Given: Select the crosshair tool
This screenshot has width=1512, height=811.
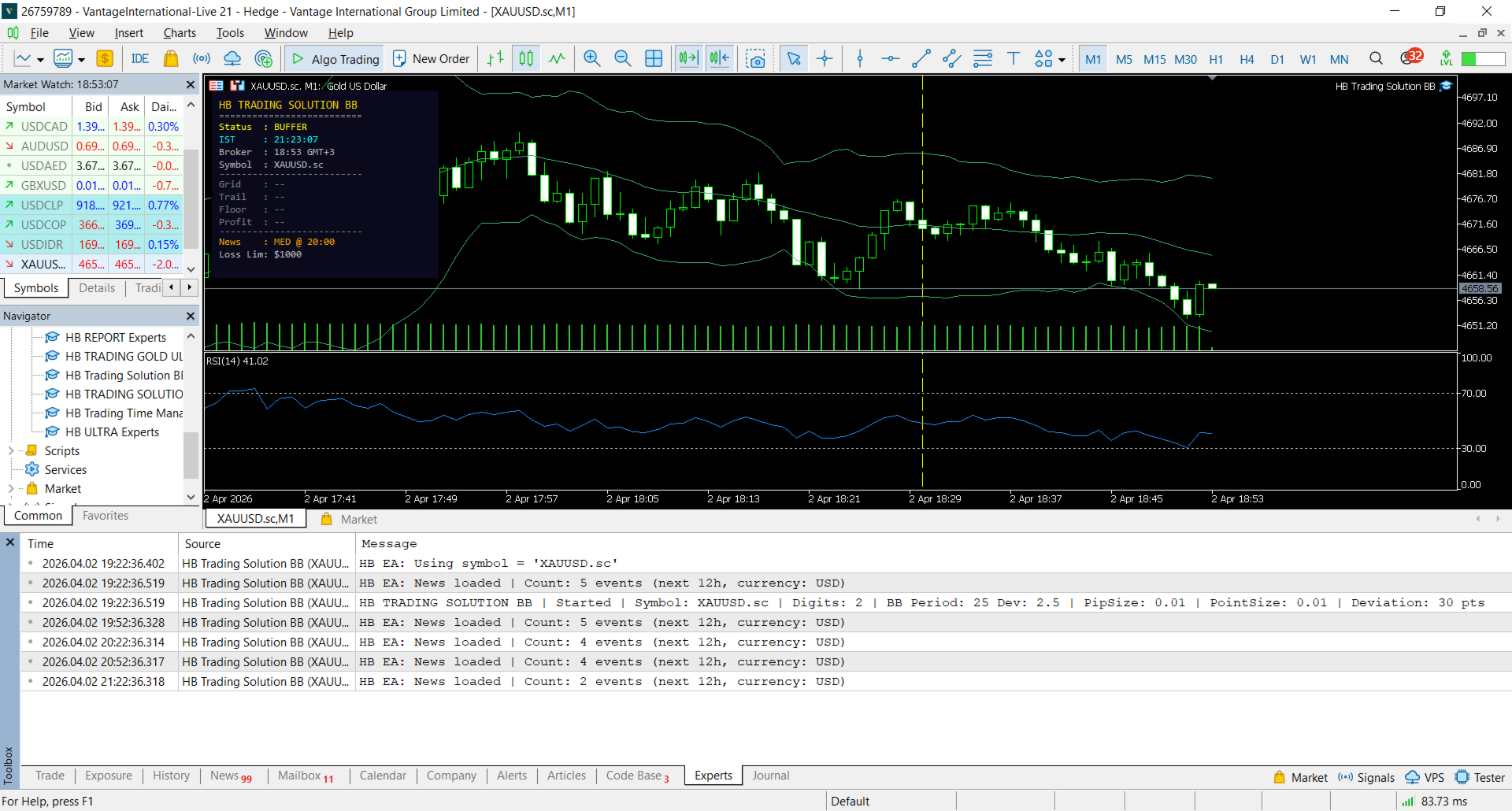Looking at the screenshot, I should (825, 59).
